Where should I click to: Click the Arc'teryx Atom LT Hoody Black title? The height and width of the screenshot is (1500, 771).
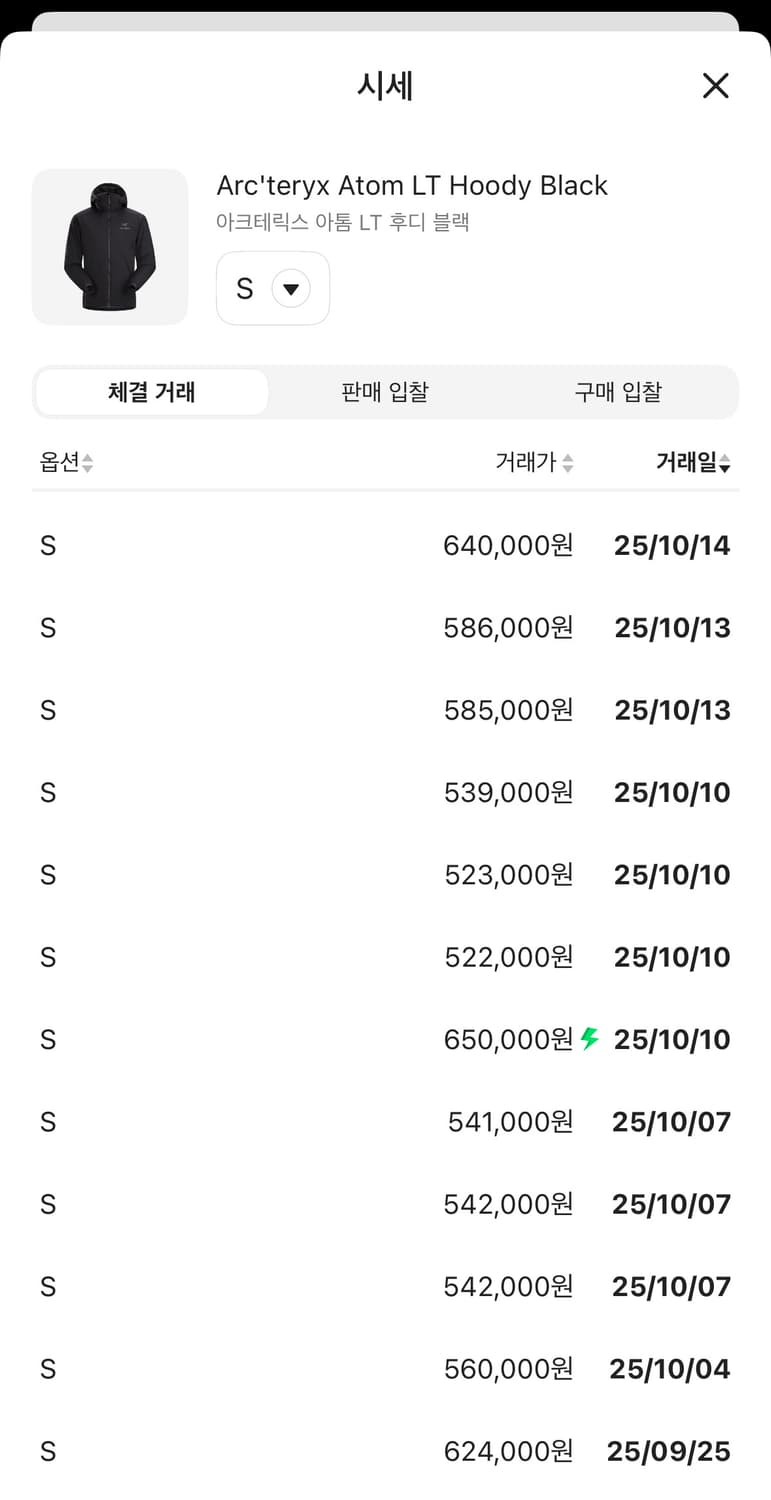point(412,186)
